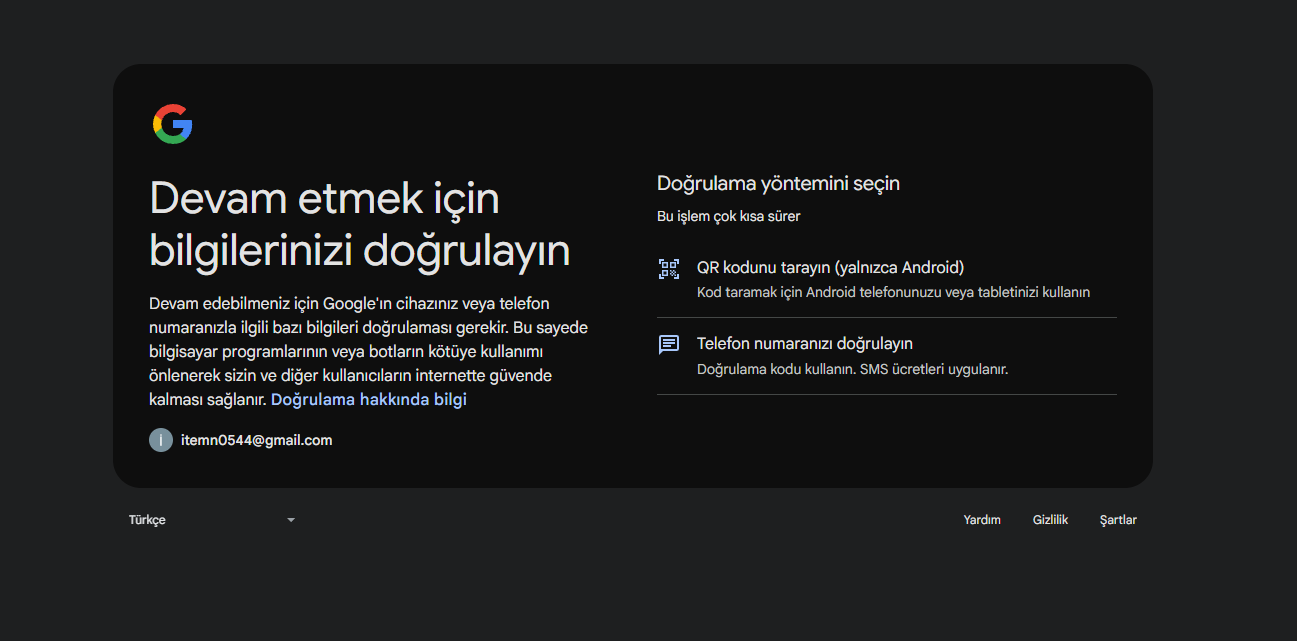Click the account avatar next to itemn0544@gmail.com
The width and height of the screenshot is (1297, 641).
coord(160,440)
